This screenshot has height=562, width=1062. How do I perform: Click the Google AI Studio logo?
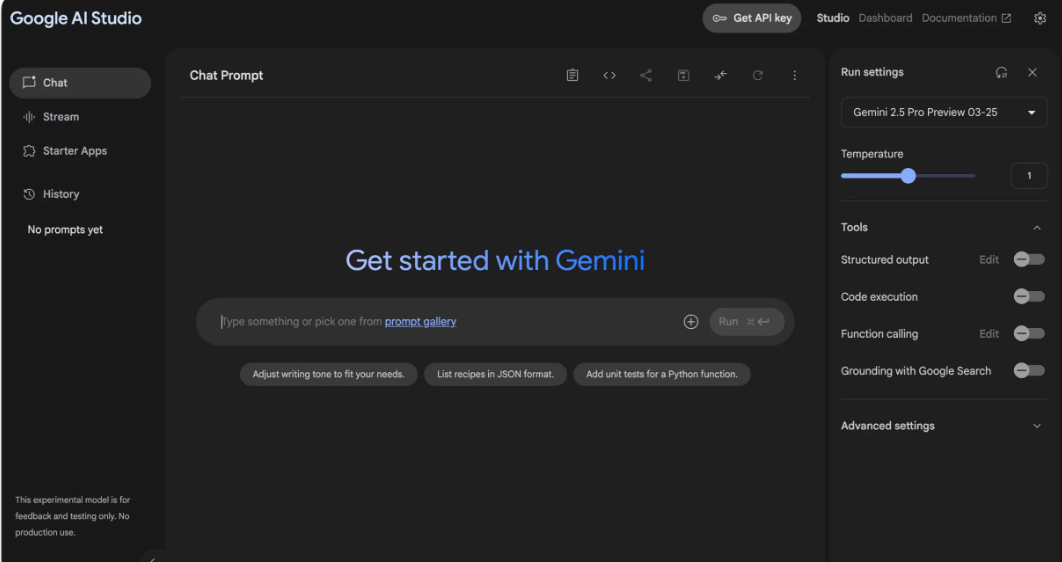76,18
